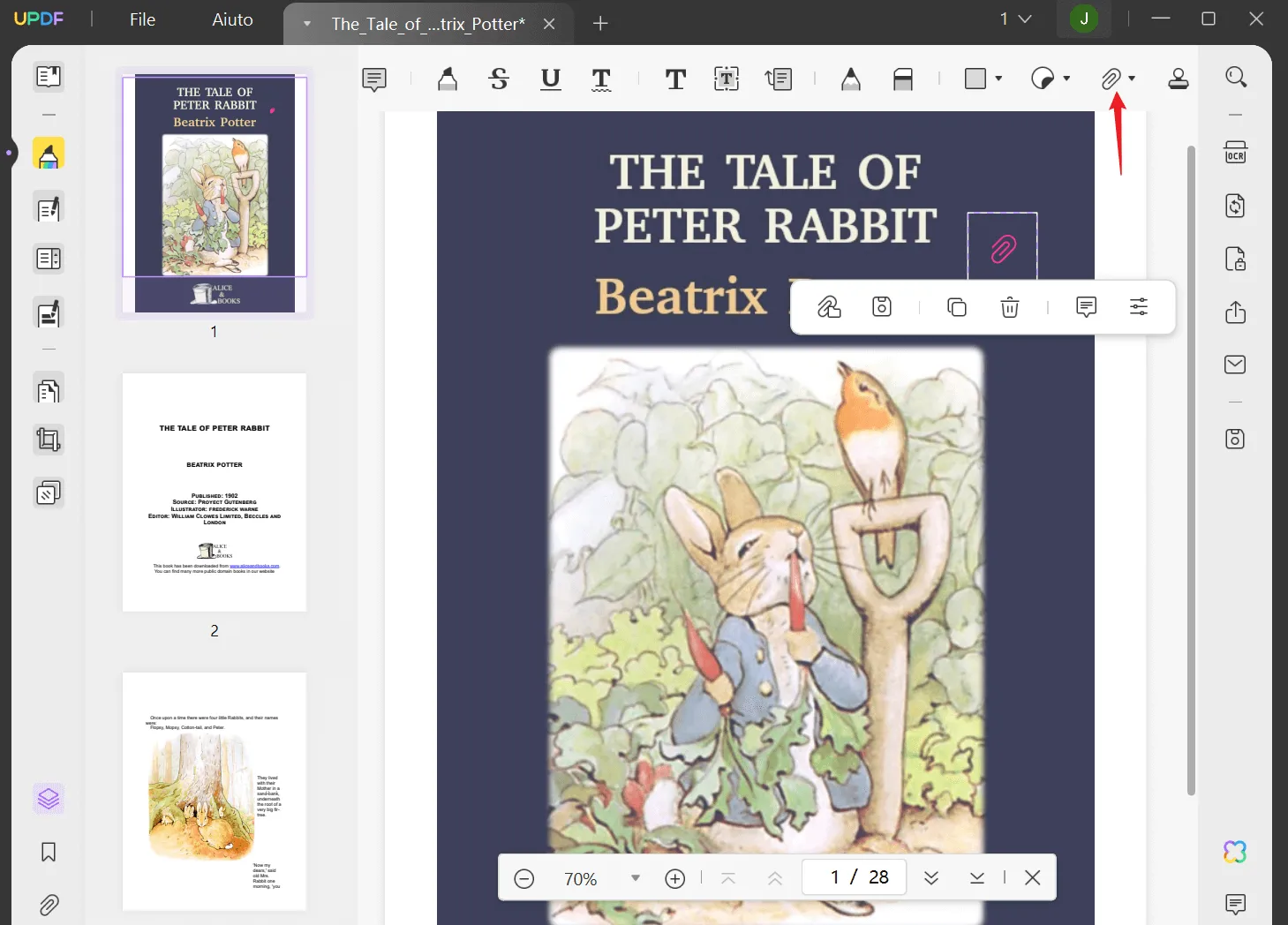This screenshot has width=1288, height=925.
Task: Select page 2 thumbnail
Action: point(215,493)
